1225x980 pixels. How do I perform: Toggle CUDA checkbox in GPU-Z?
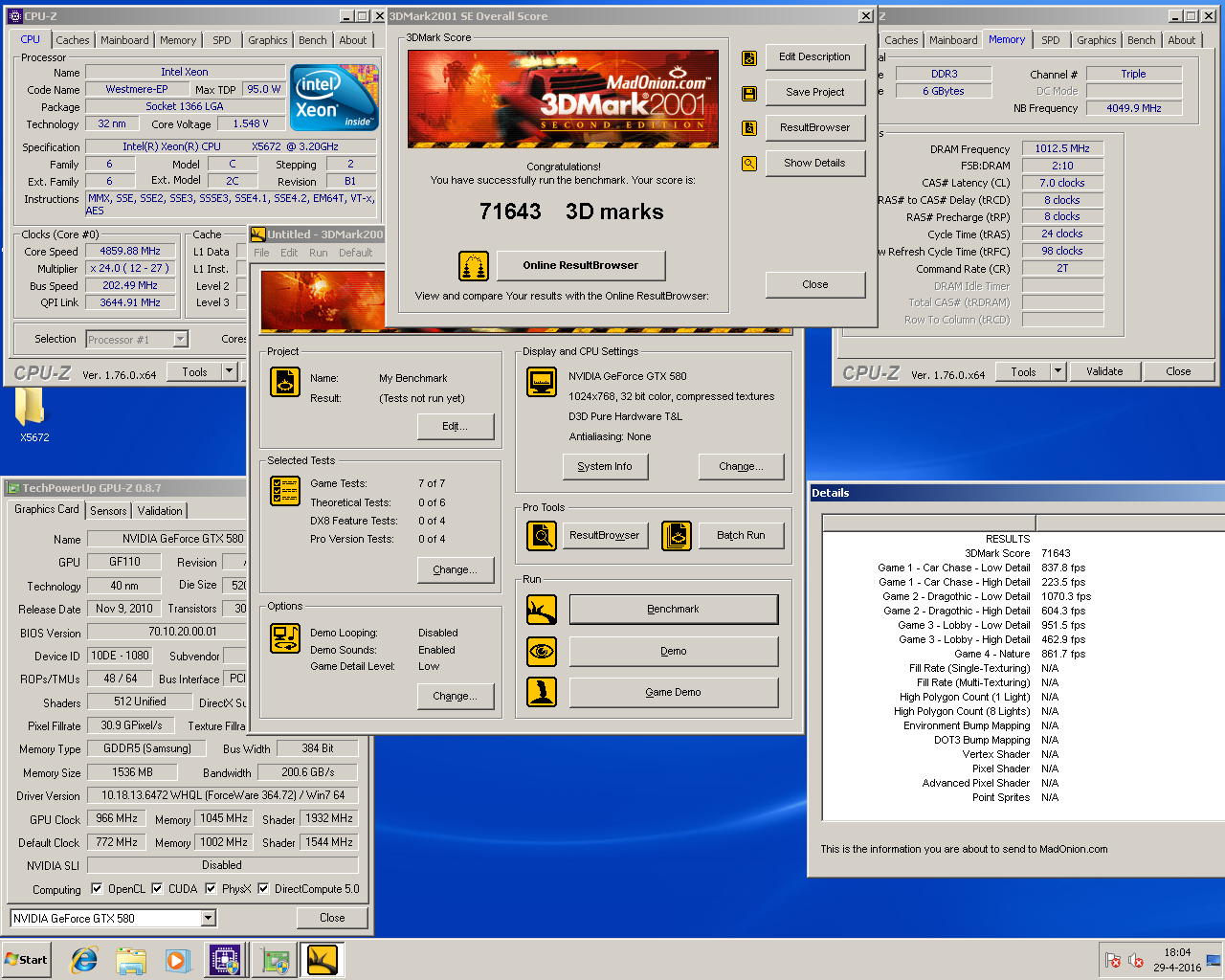coord(157,888)
